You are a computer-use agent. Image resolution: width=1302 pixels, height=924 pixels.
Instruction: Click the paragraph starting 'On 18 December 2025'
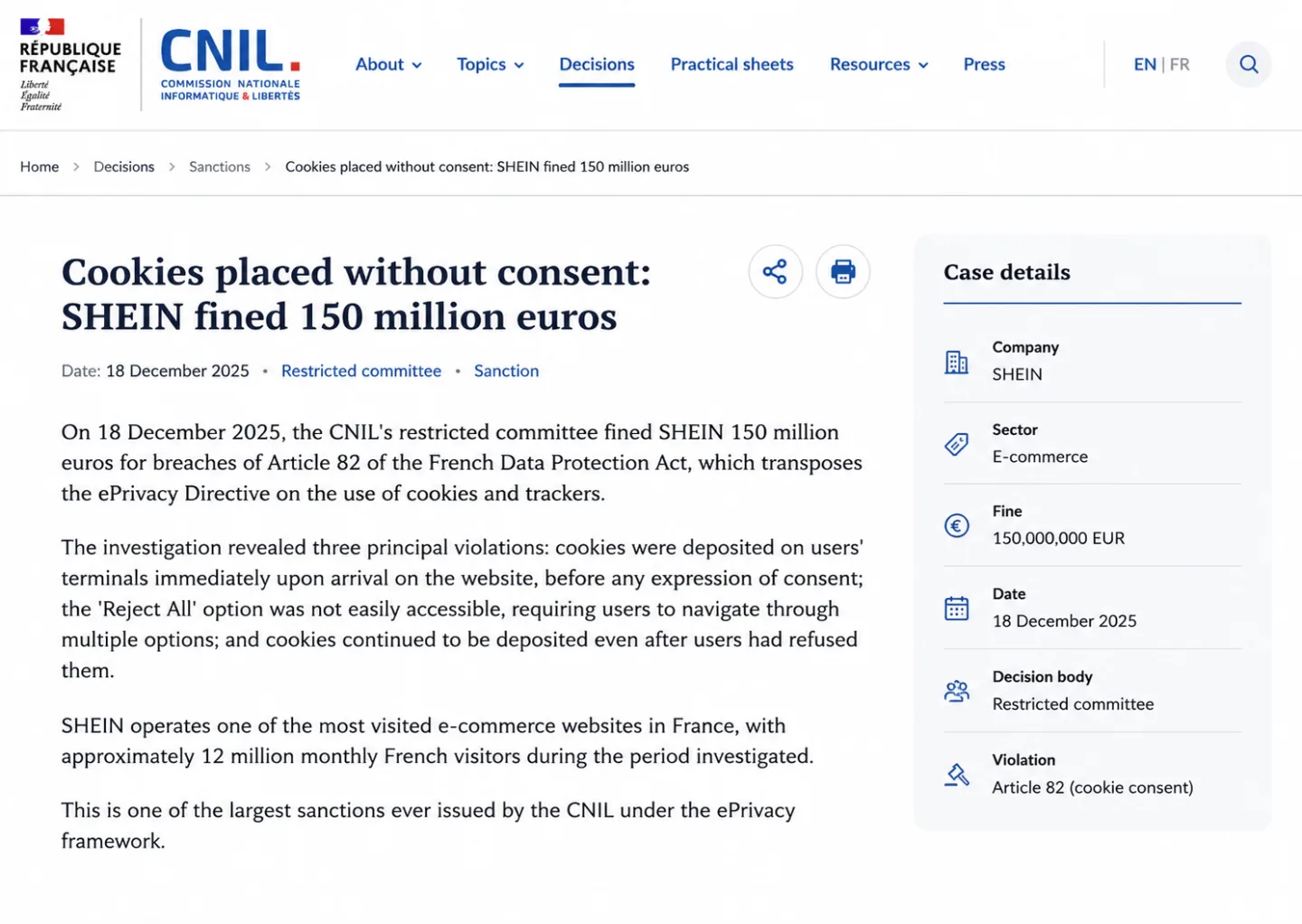pos(462,462)
